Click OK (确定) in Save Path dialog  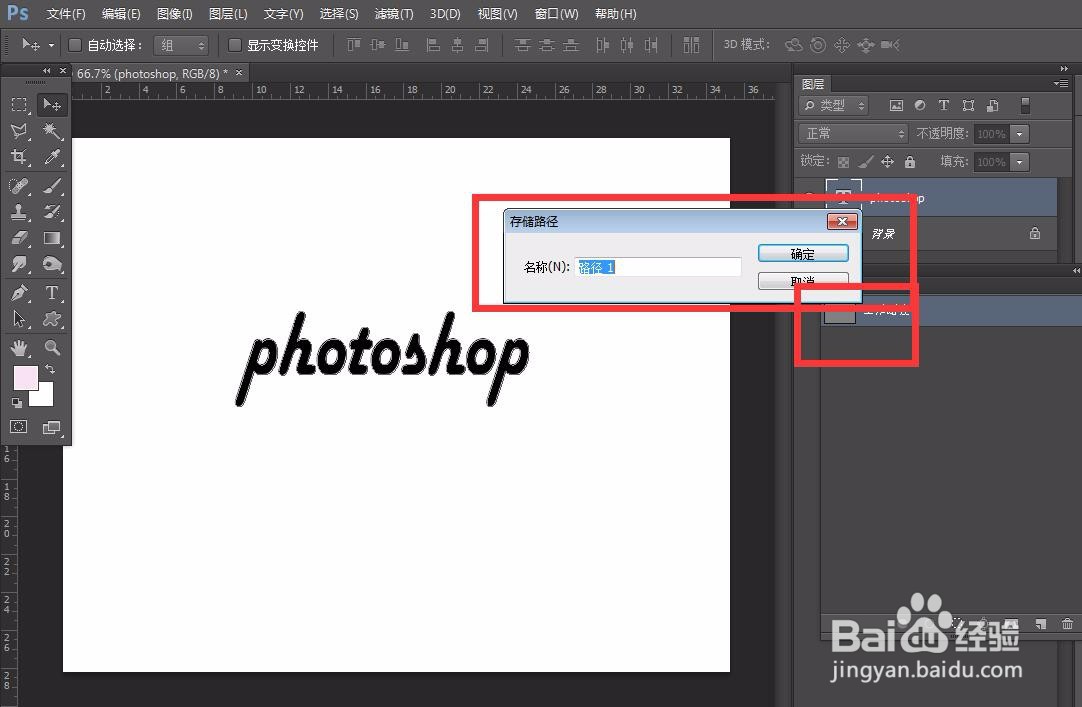[x=803, y=254]
